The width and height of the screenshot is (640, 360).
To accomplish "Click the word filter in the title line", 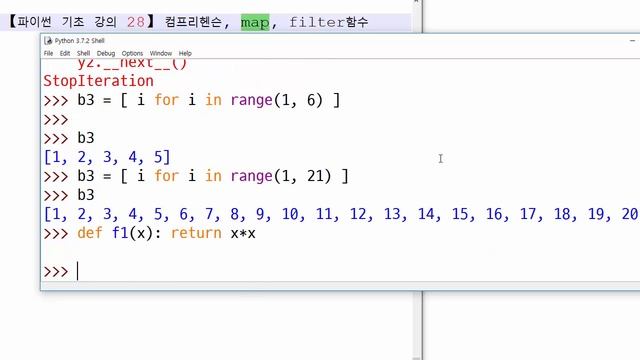I will pos(317,22).
